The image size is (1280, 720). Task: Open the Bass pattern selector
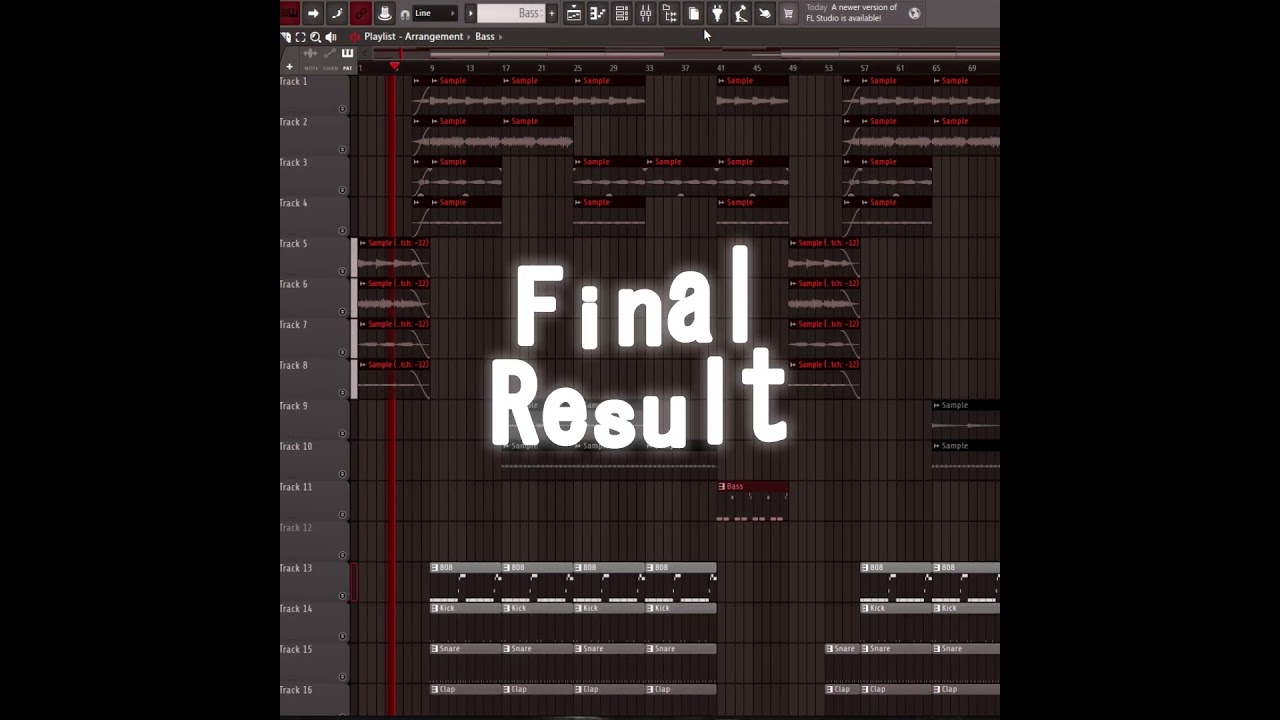pos(510,13)
